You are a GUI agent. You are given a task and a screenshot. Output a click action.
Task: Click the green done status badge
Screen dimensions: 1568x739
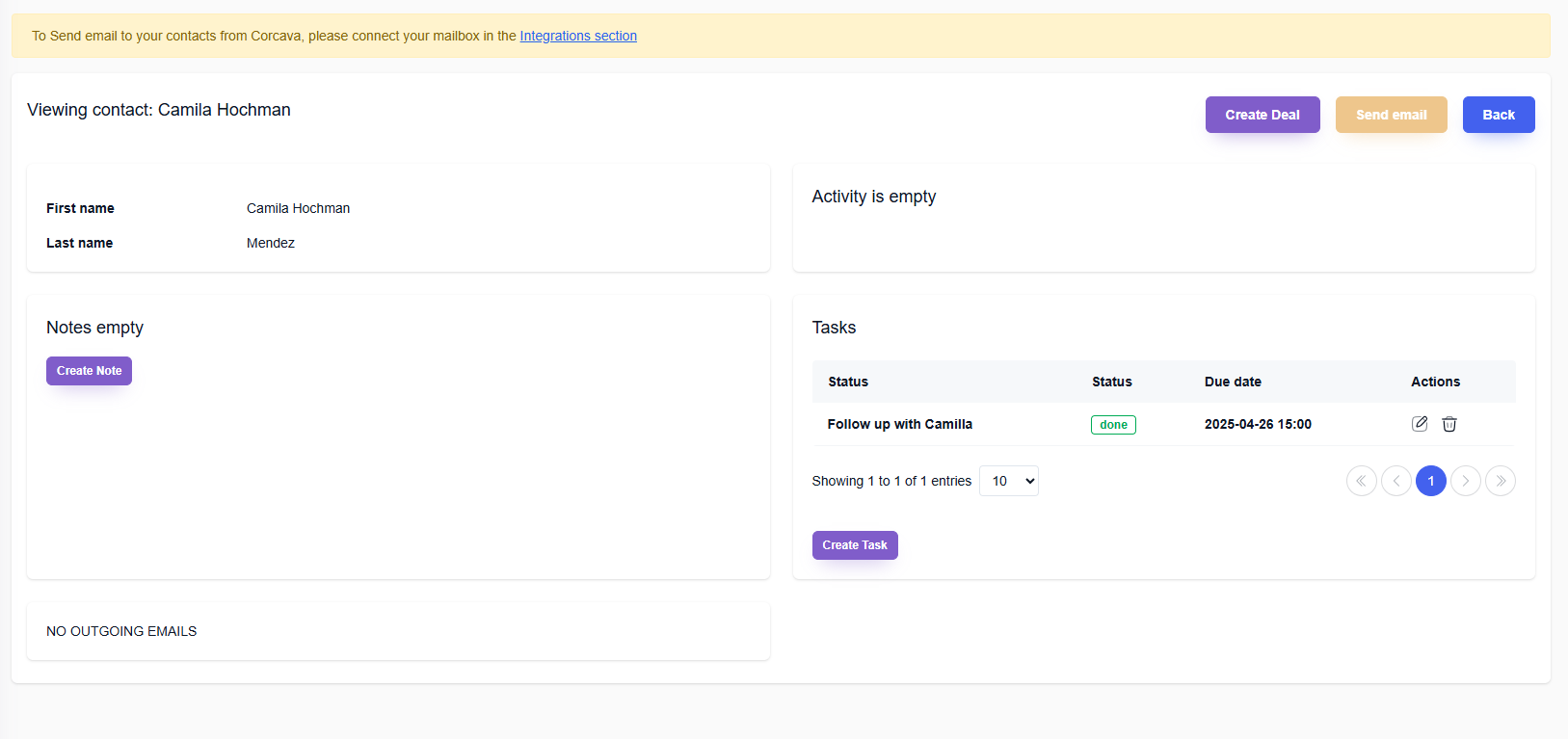click(x=1113, y=425)
